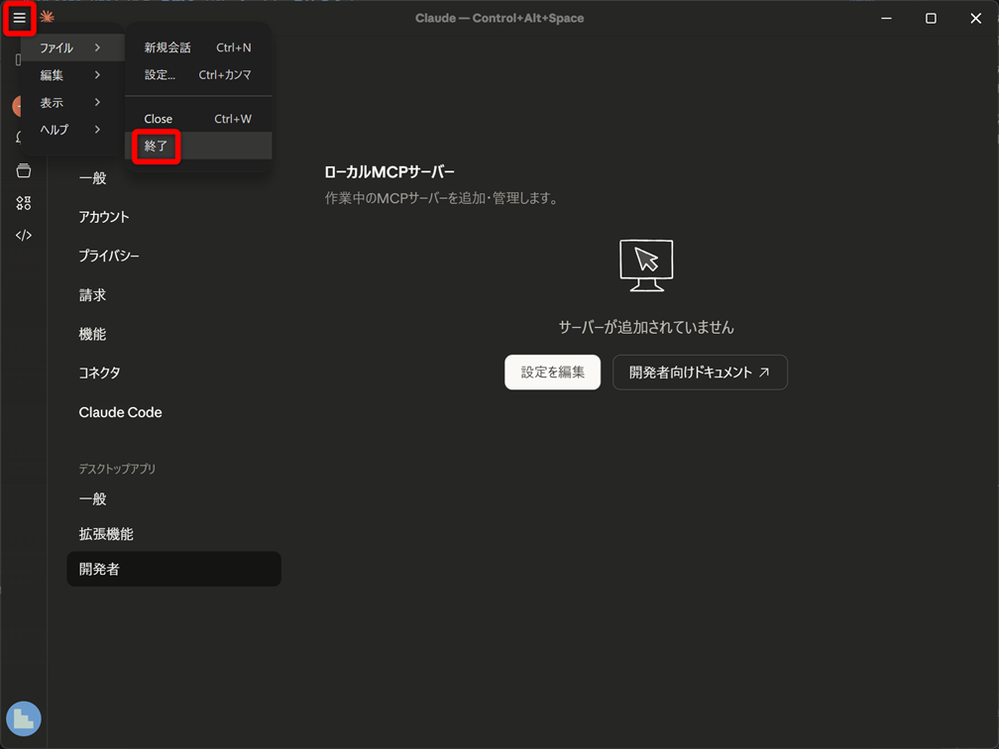Click the projects box icon in the sidebar
999x749 pixels.
[x=23, y=170]
